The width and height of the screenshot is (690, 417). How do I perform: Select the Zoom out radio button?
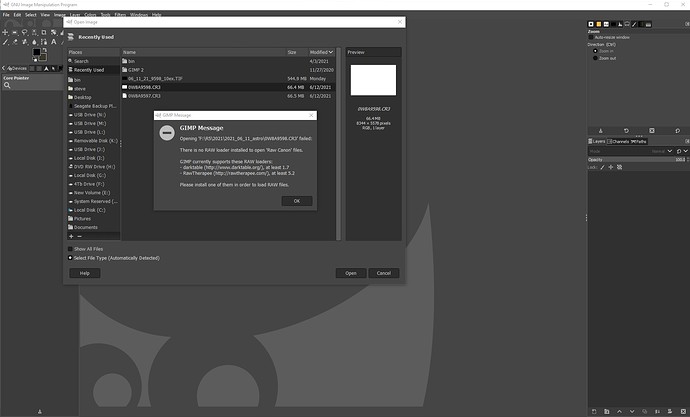coord(595,58)
